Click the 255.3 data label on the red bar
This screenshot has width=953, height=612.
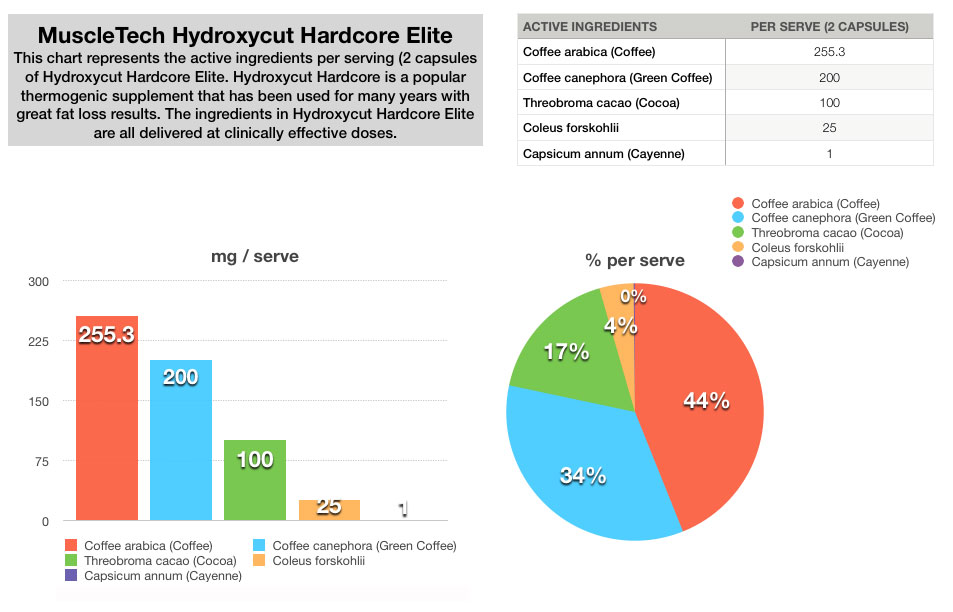[107, 334]
